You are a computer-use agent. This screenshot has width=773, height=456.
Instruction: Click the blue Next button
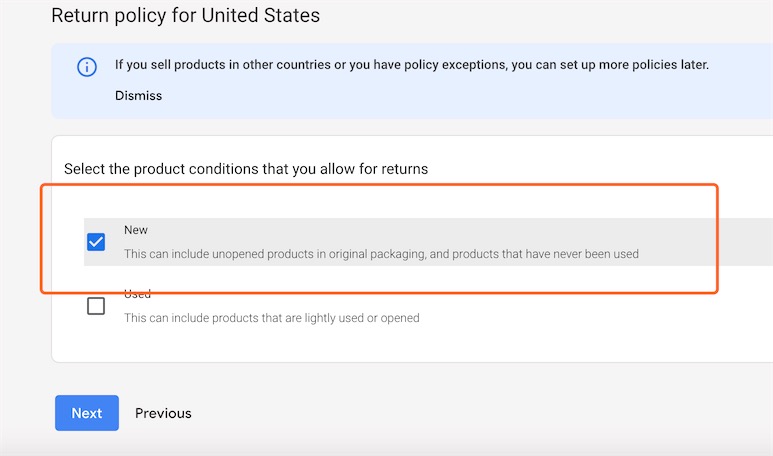[x=87, y=413]
